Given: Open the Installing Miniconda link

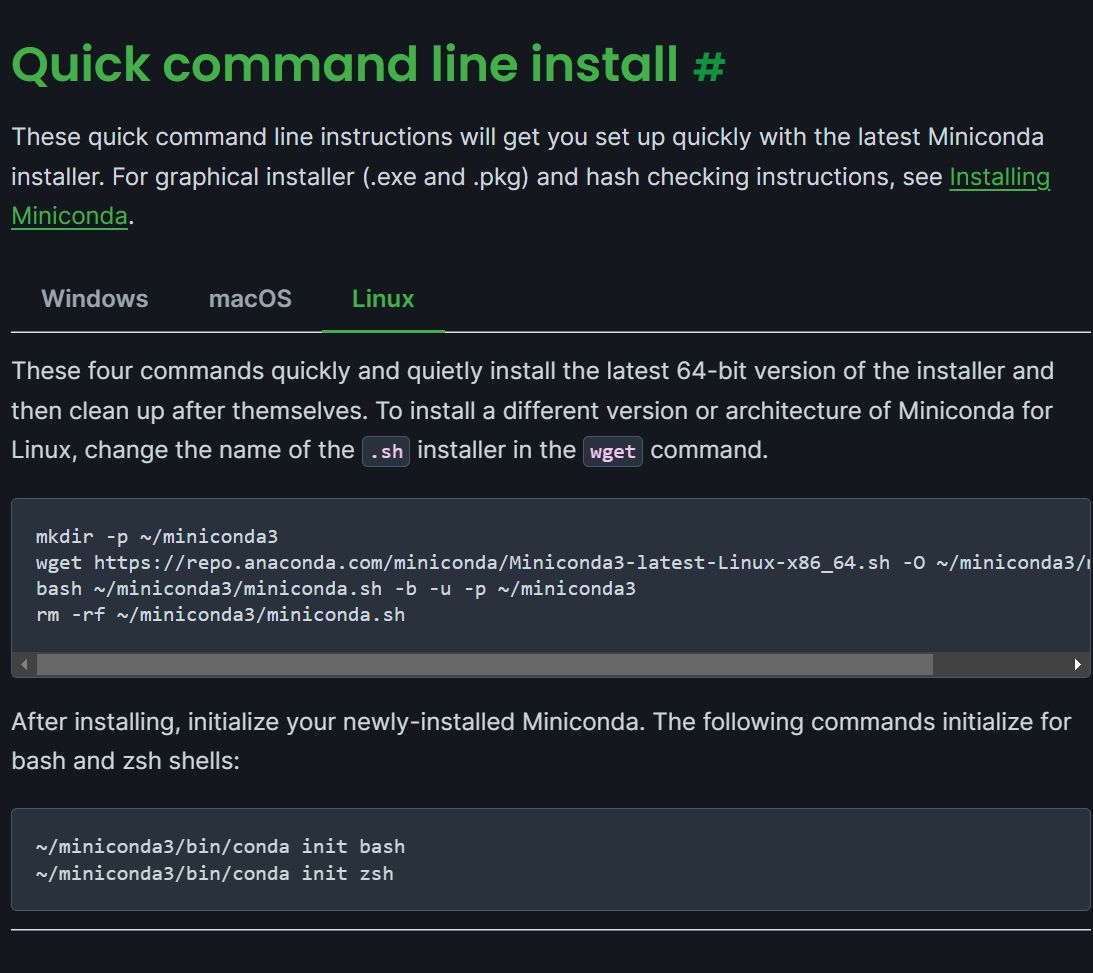Looking at the screenshot, I should (x=998, y=177).
